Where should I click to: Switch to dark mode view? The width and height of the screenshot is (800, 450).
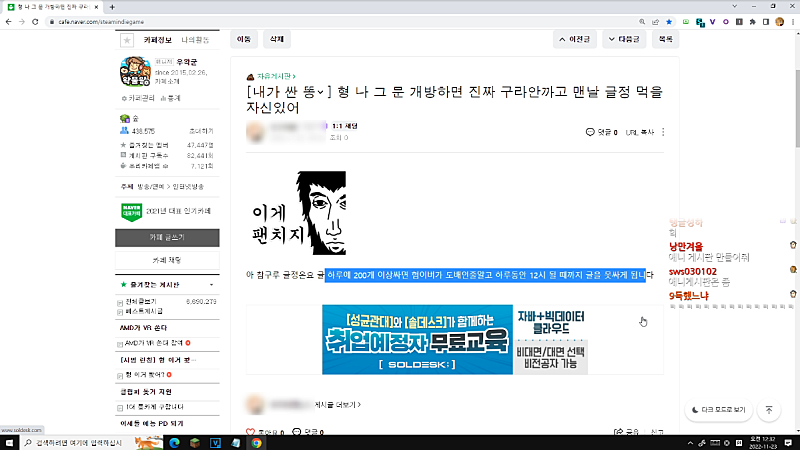[718, 410]
